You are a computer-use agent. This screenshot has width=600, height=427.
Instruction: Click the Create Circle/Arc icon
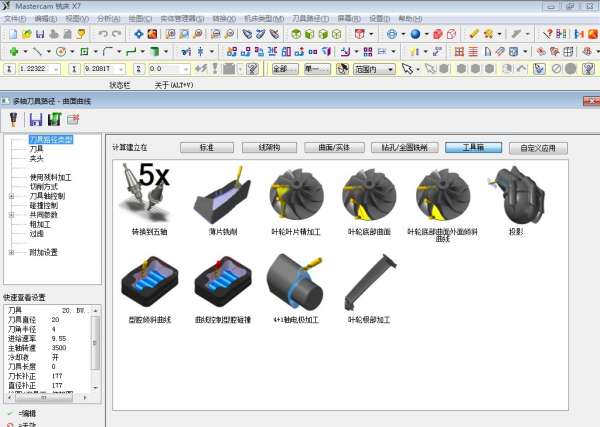(61, 51)
